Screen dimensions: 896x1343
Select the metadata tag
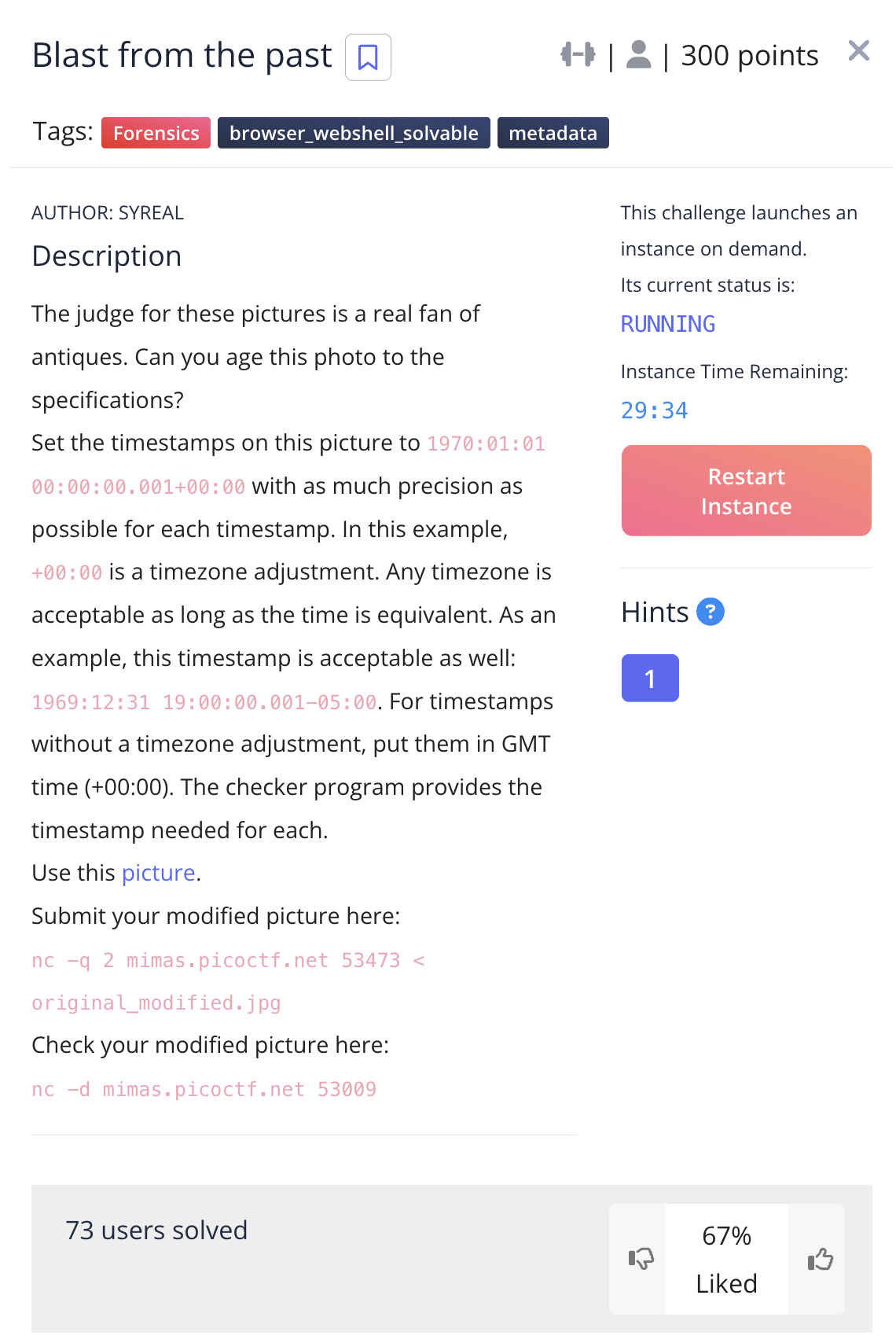(x=553, y=133)
